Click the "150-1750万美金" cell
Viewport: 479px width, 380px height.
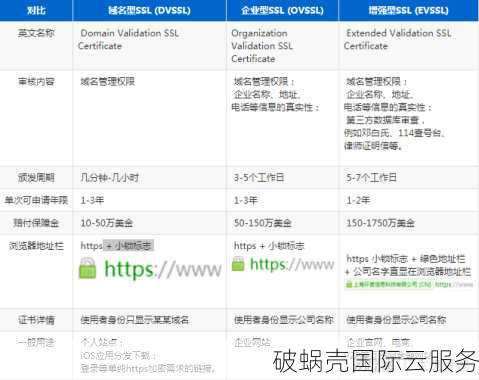click(380, 223)
